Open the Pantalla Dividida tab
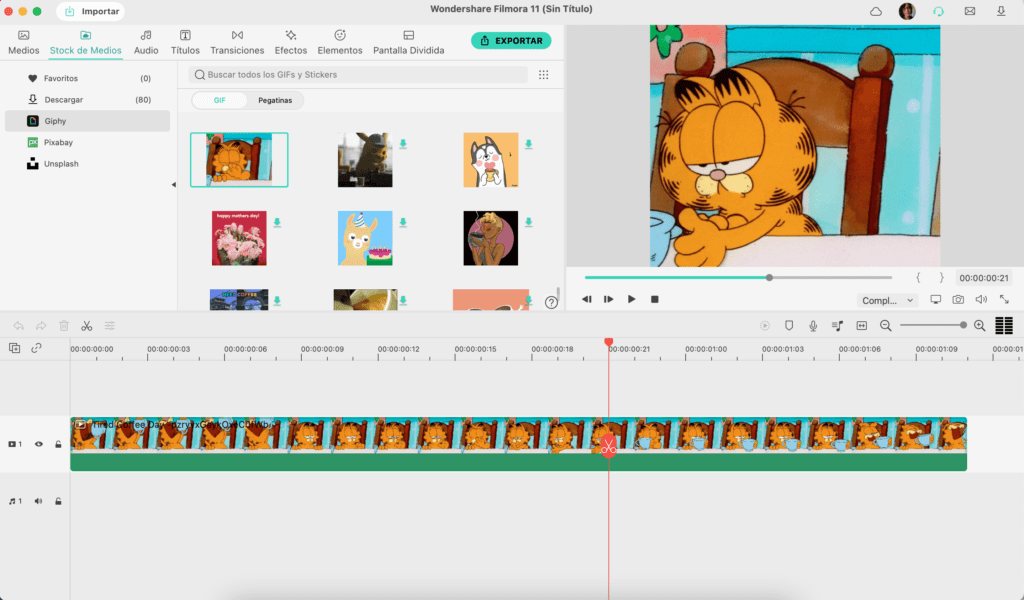1024x600 pixels. coord(409,42)
